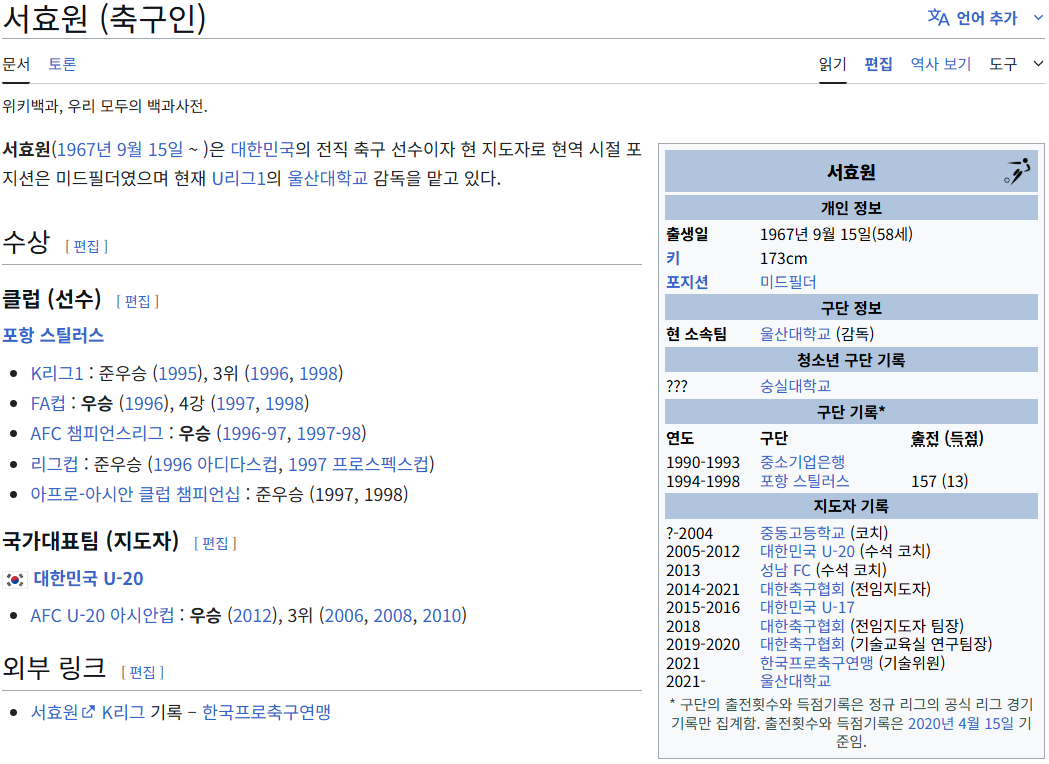Viewport: 1049px width, 764px height.
Task: Click 성남 FC link in coaching record
Action: (785, 570)
